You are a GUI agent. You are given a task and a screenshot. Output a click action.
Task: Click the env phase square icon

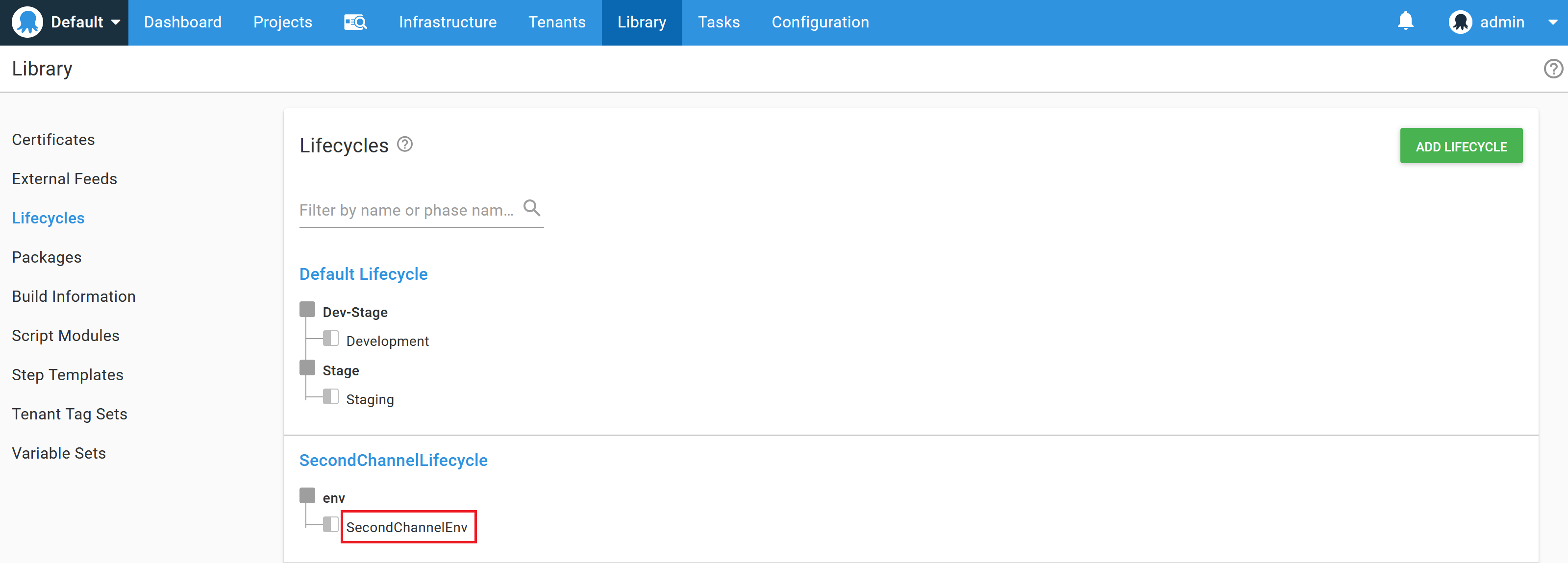pos(307,495)
